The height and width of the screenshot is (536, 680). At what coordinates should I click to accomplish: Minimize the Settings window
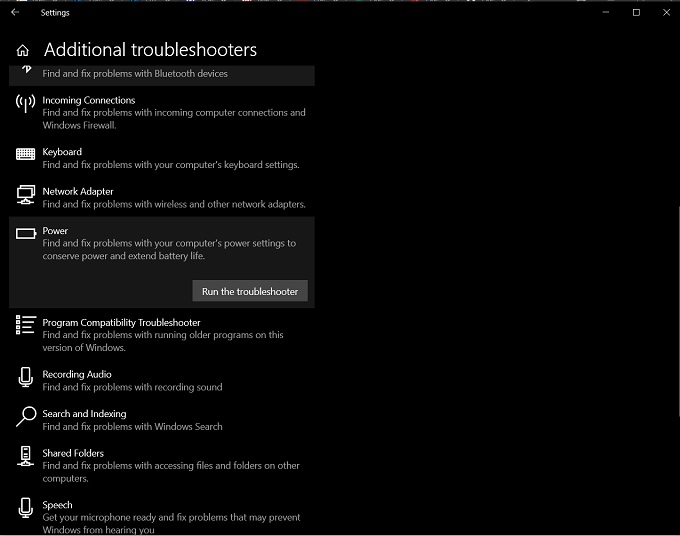pyautogui.click(x=606, y=13)
